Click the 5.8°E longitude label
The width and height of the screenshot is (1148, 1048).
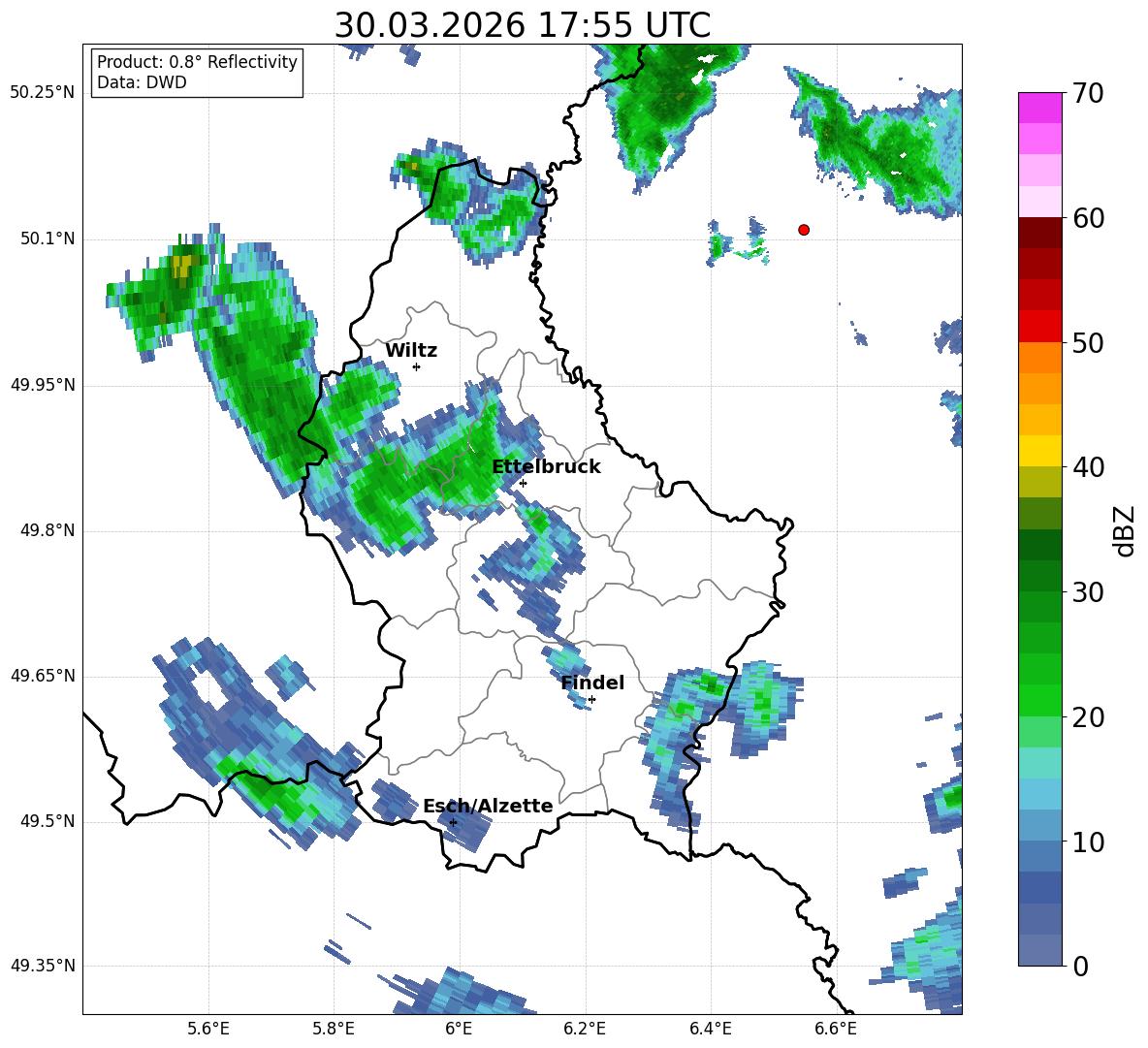coord(334,1029)
